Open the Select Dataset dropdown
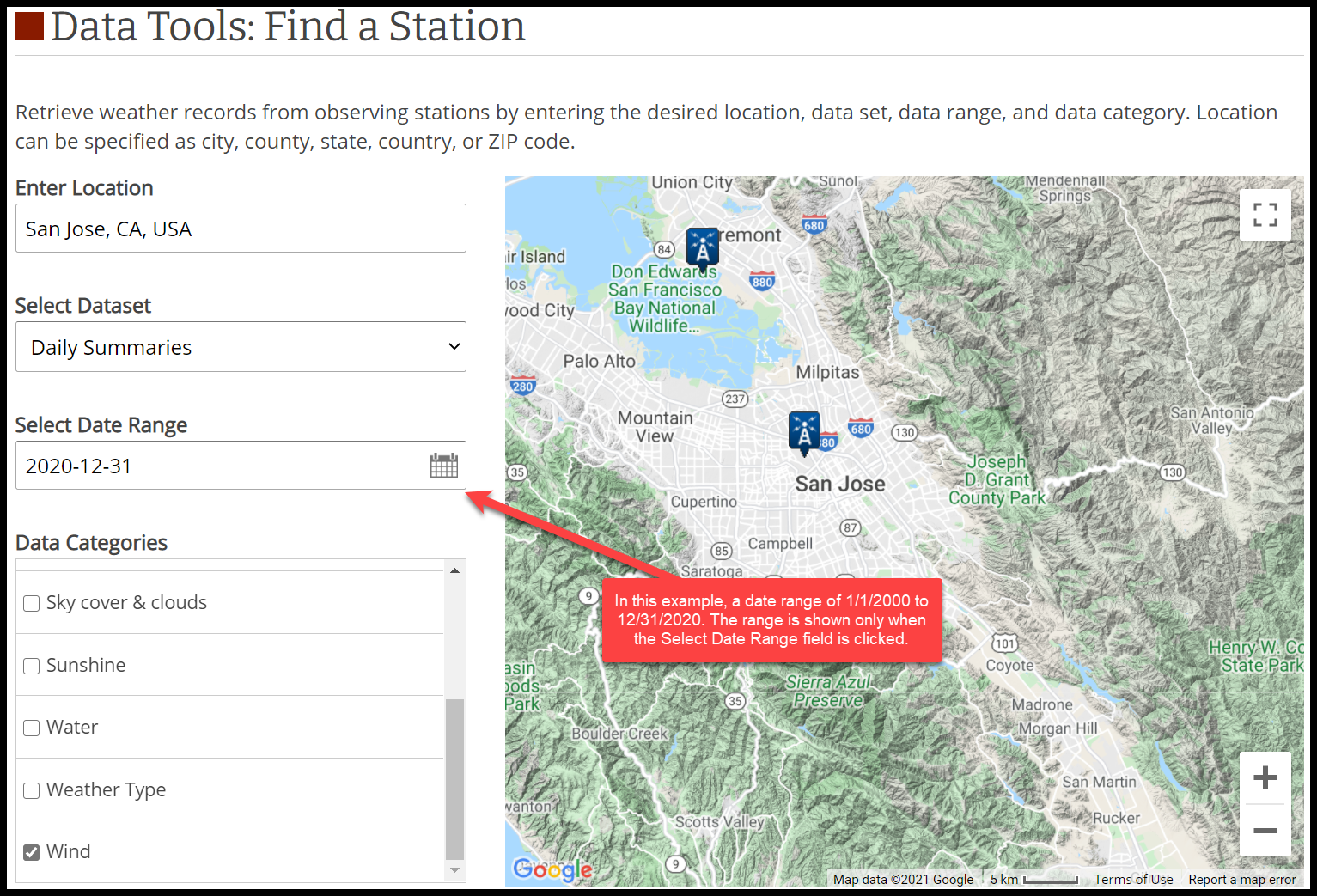1317x896 pixels. (241, 347)
